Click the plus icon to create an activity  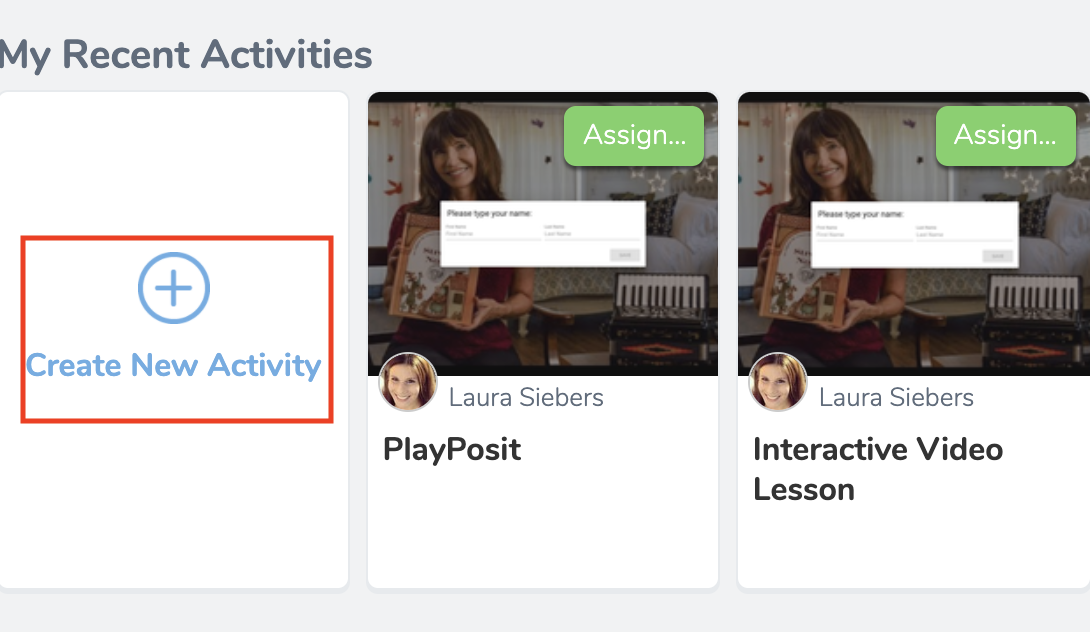pos(174,287)
